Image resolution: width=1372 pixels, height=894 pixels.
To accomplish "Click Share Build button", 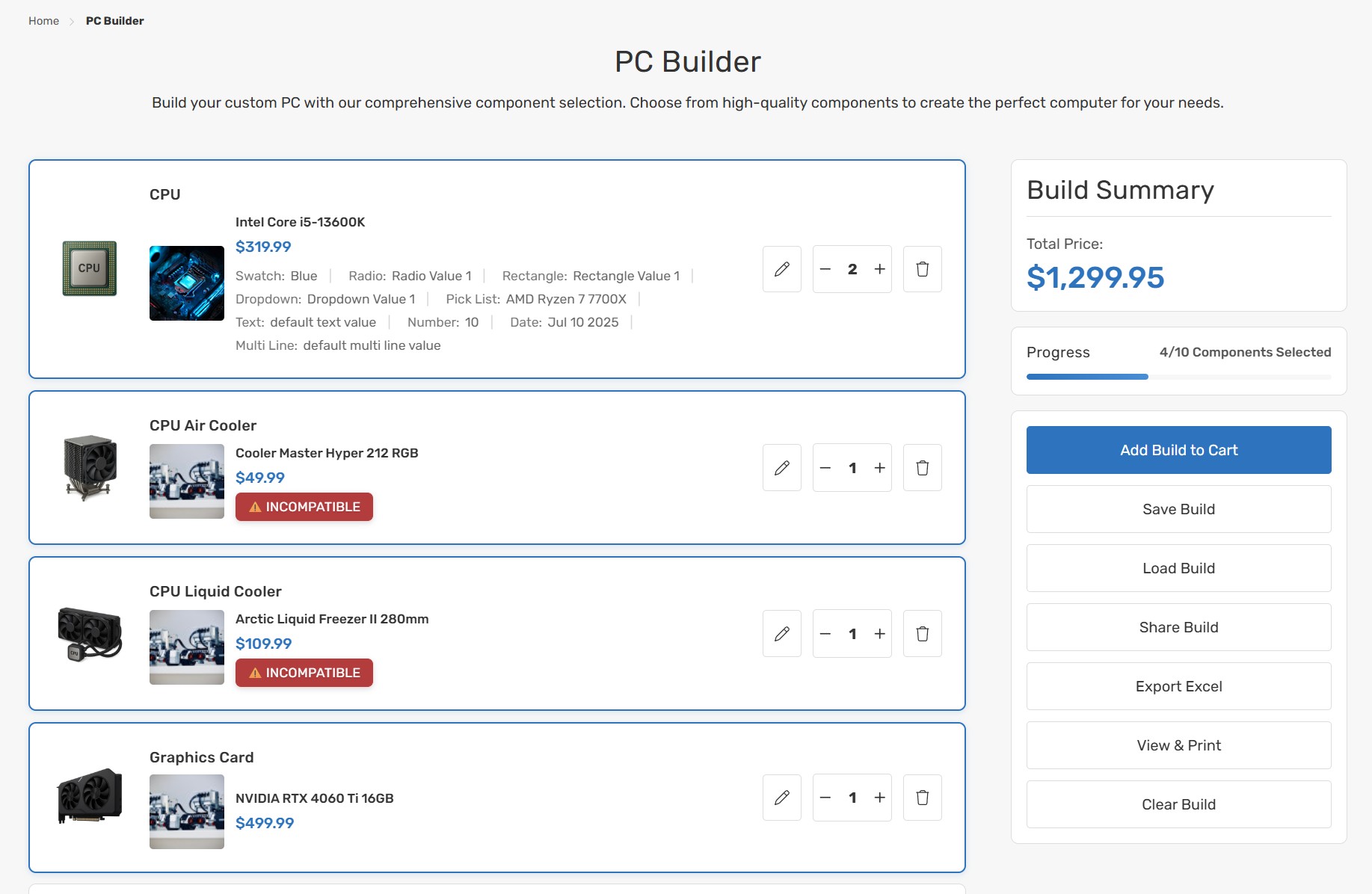I will tap(1178, 627).
